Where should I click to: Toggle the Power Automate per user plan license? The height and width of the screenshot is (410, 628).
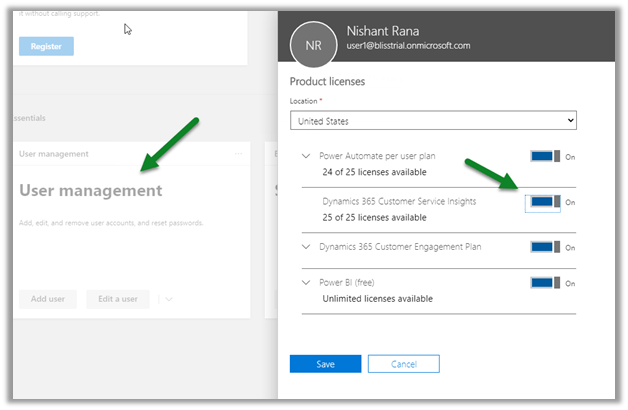pos(545,157)
